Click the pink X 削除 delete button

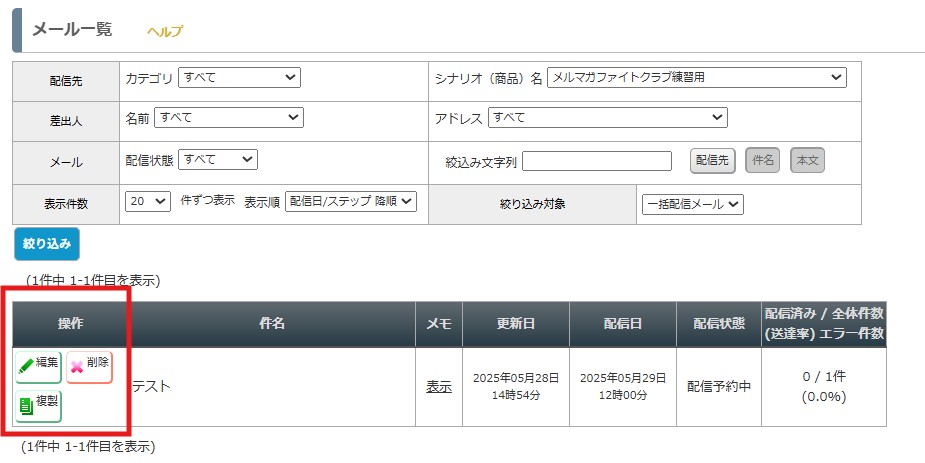[89, 367]
